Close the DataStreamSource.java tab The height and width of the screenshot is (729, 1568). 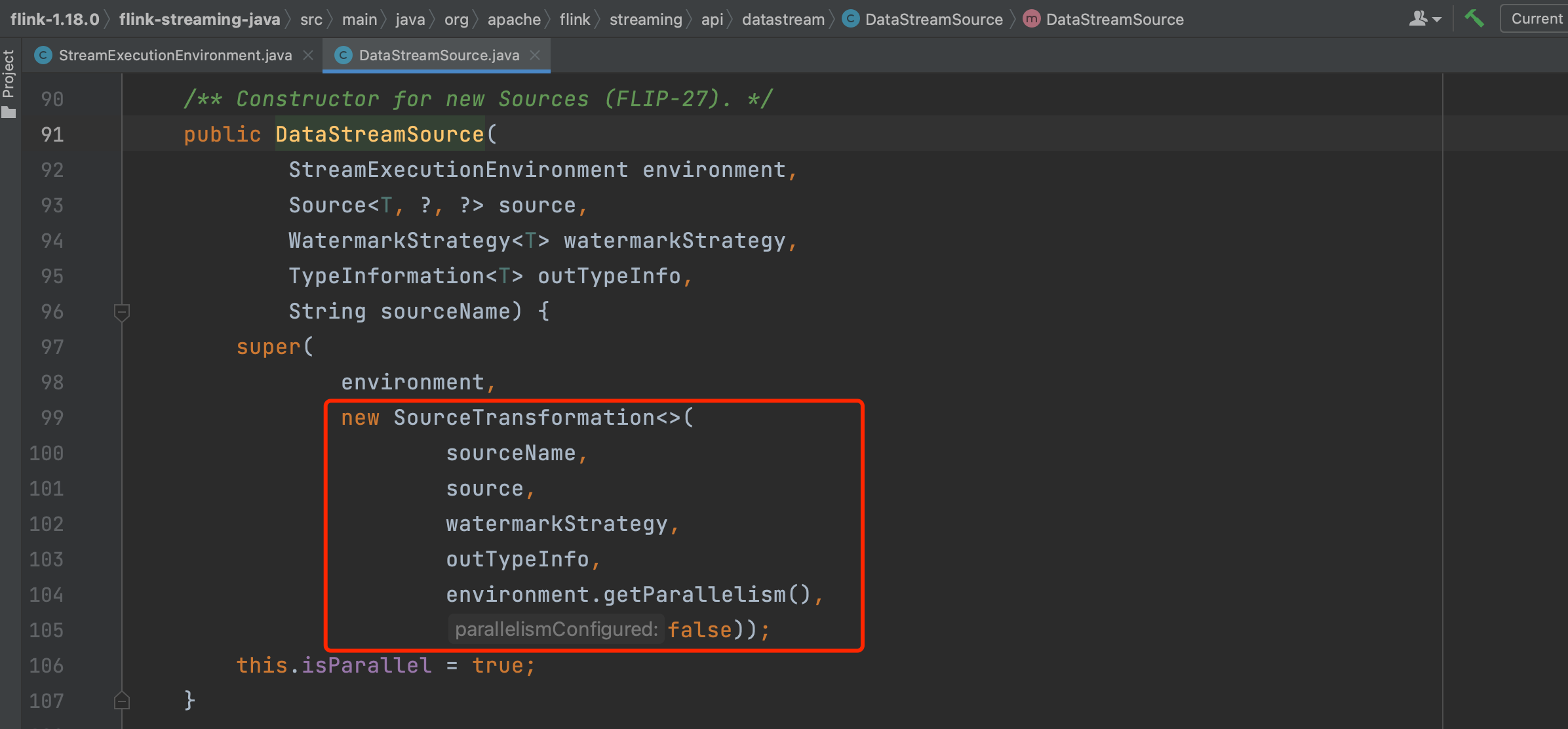click(536, 56)
